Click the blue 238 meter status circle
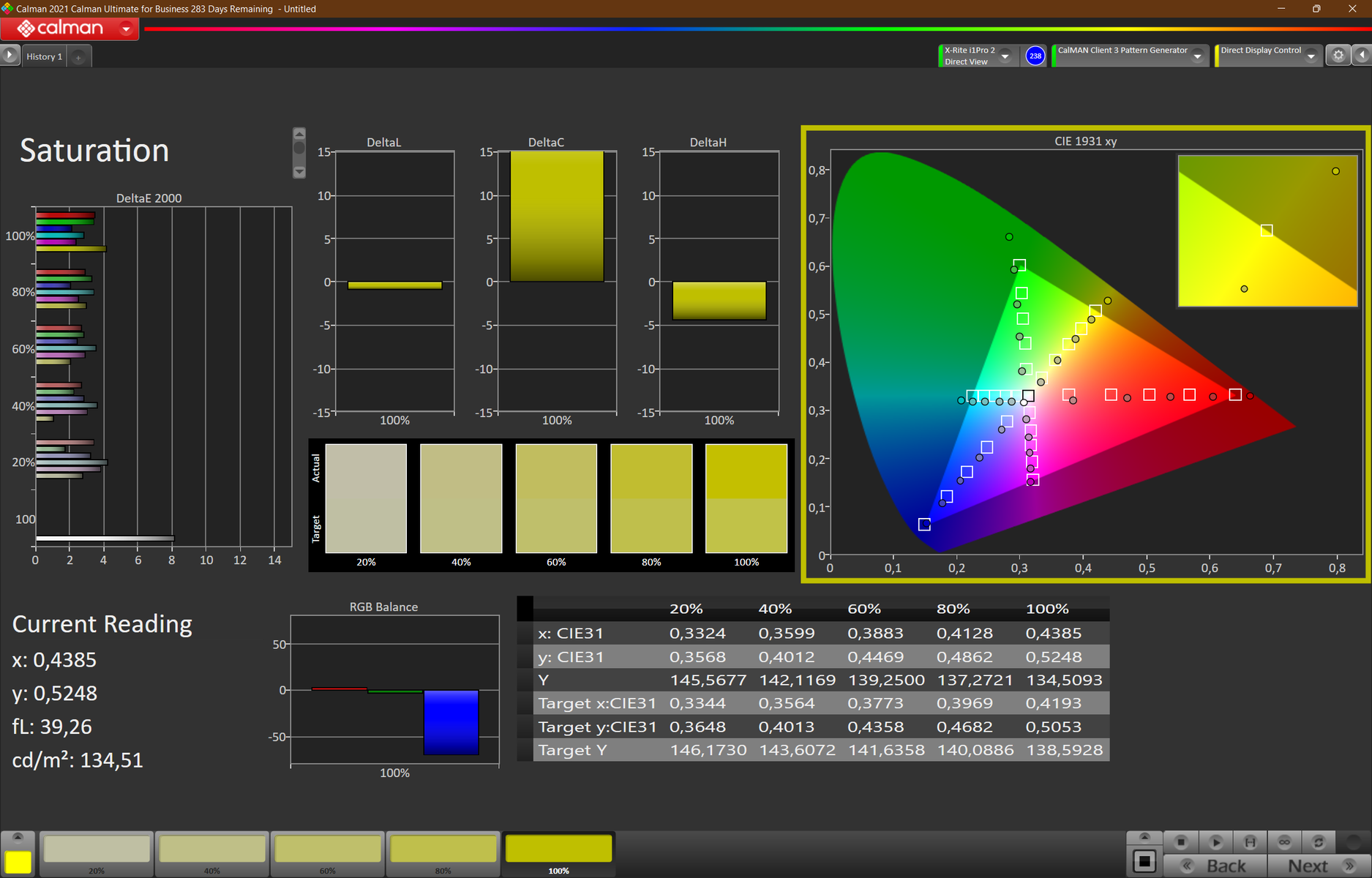Viewport: 1372px width, 878px height. click(x=1035, y=56)
